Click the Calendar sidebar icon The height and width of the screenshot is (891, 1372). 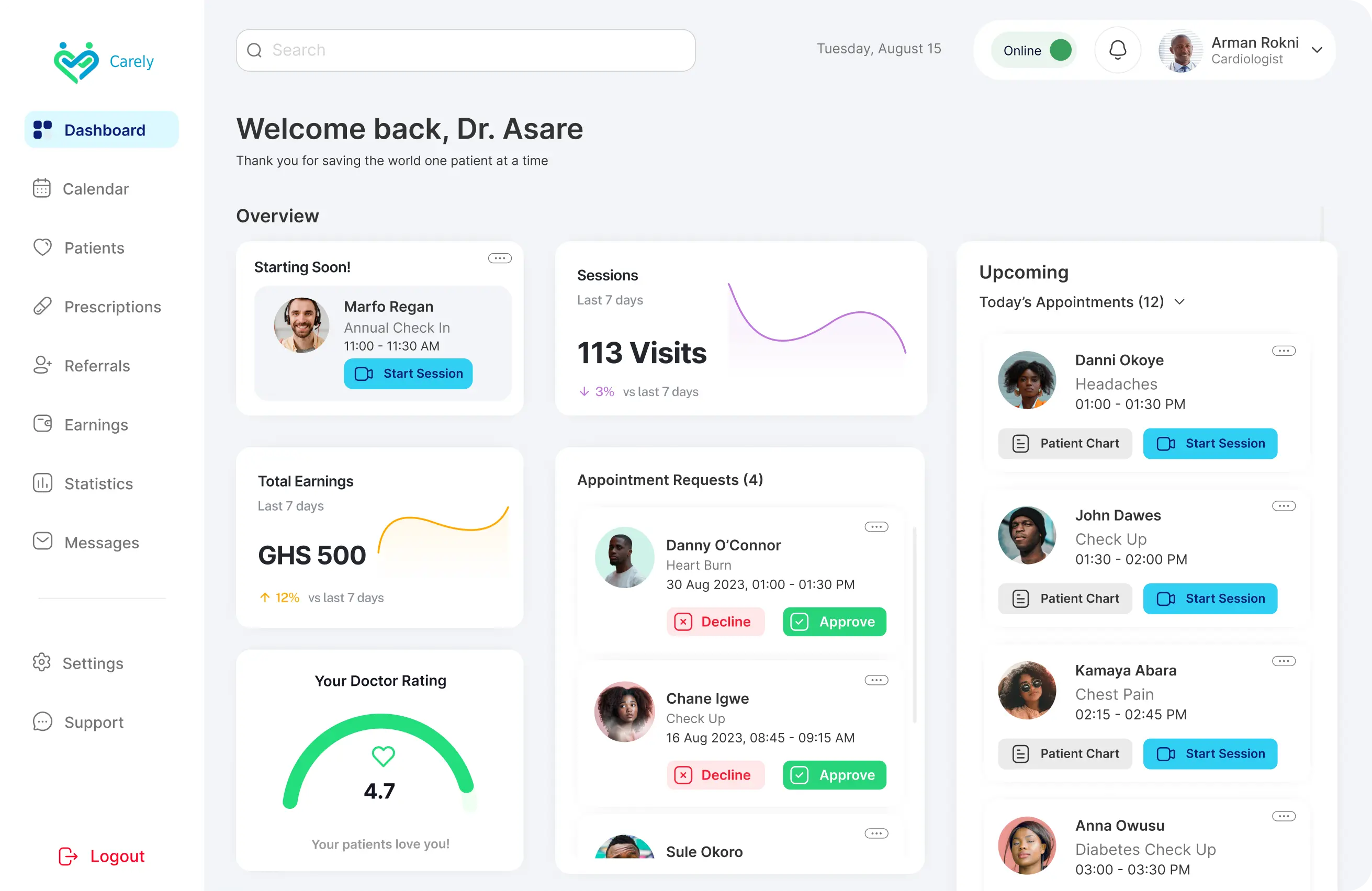tap(41, 188)
